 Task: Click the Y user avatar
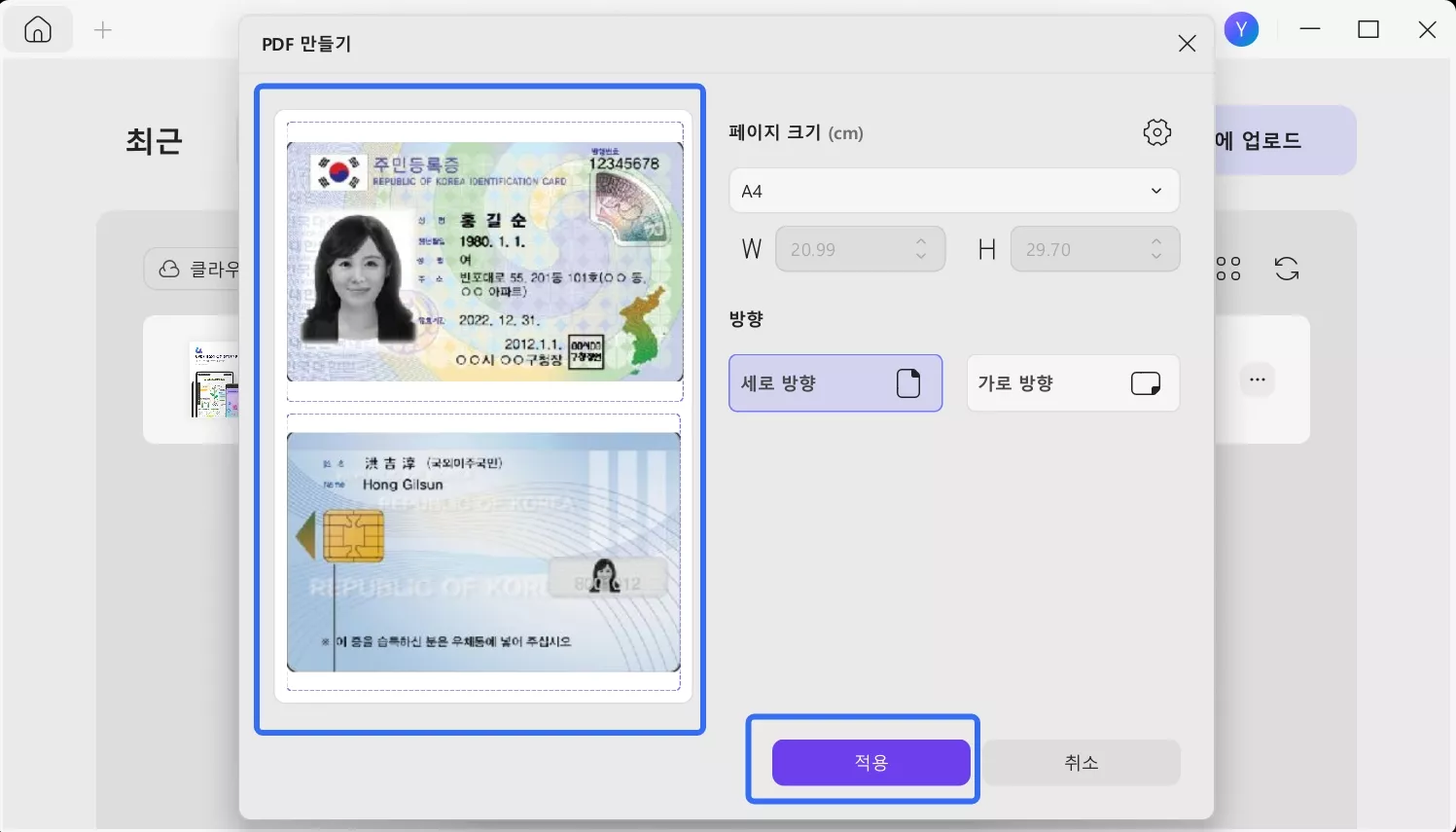1241,29
